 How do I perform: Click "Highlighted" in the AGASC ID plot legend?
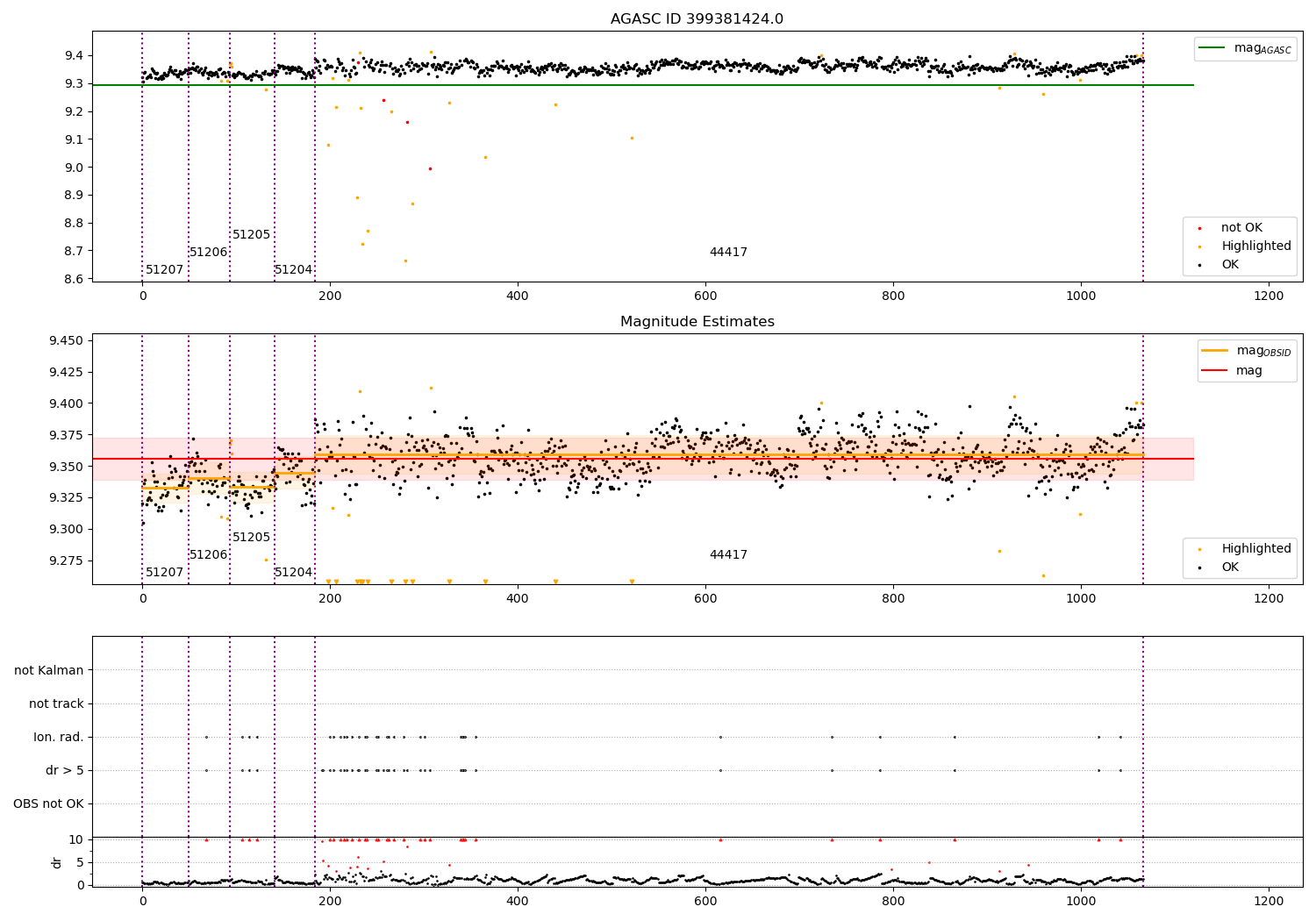[x=1256, y=246]
